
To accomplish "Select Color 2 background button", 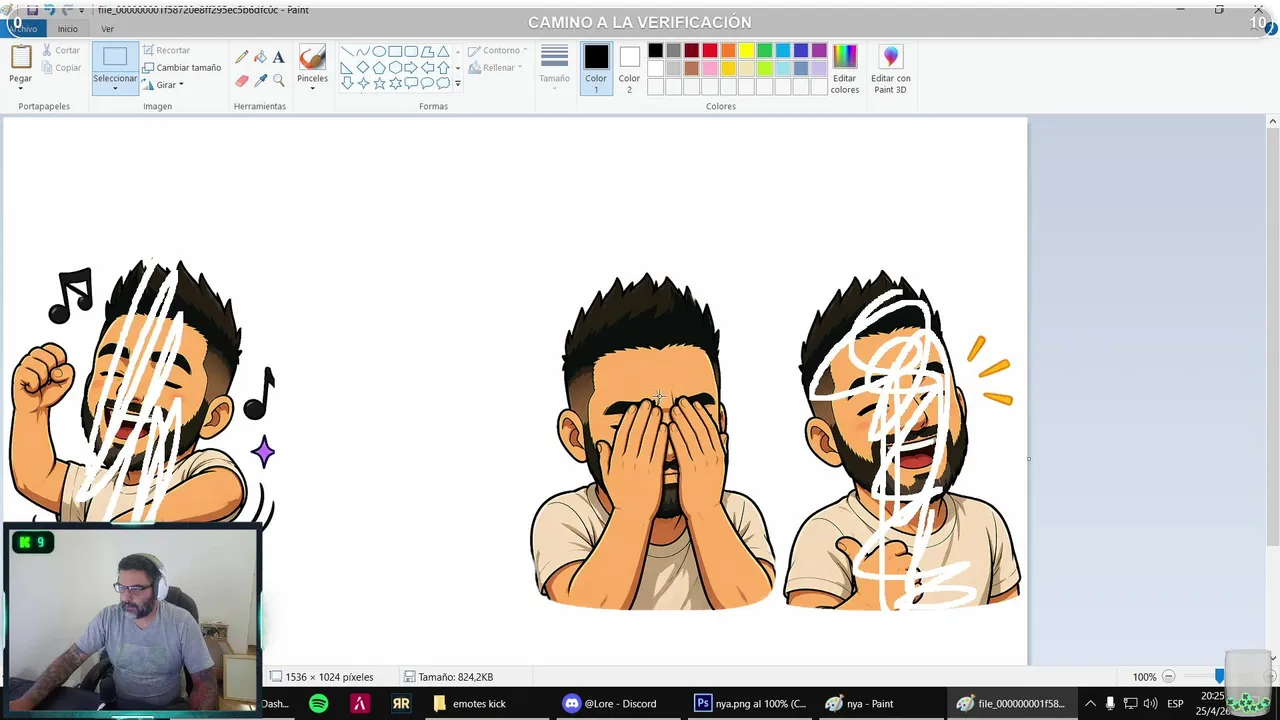I will [x=629, y=68].
